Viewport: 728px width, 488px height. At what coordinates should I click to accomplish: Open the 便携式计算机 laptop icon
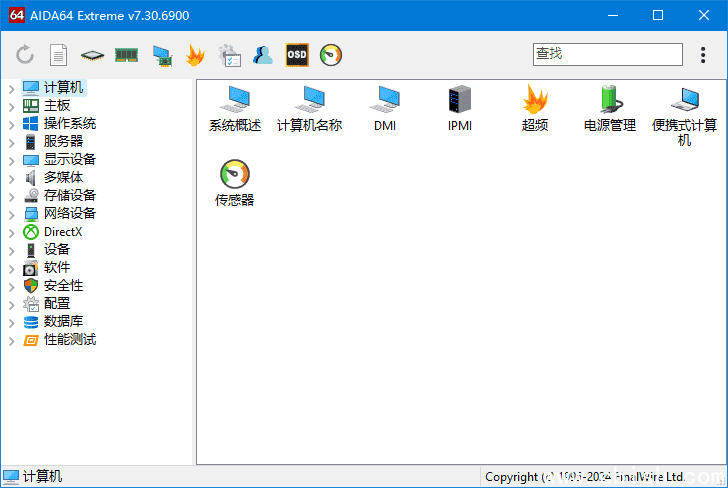684,116
